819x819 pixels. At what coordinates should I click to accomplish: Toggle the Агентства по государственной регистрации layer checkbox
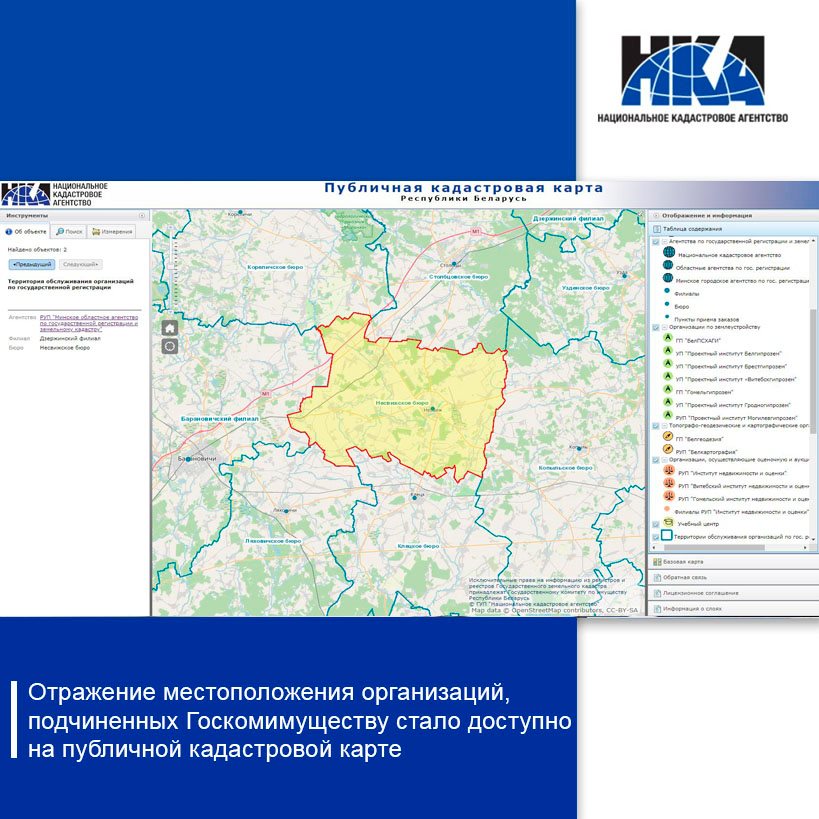coord(656,241)
